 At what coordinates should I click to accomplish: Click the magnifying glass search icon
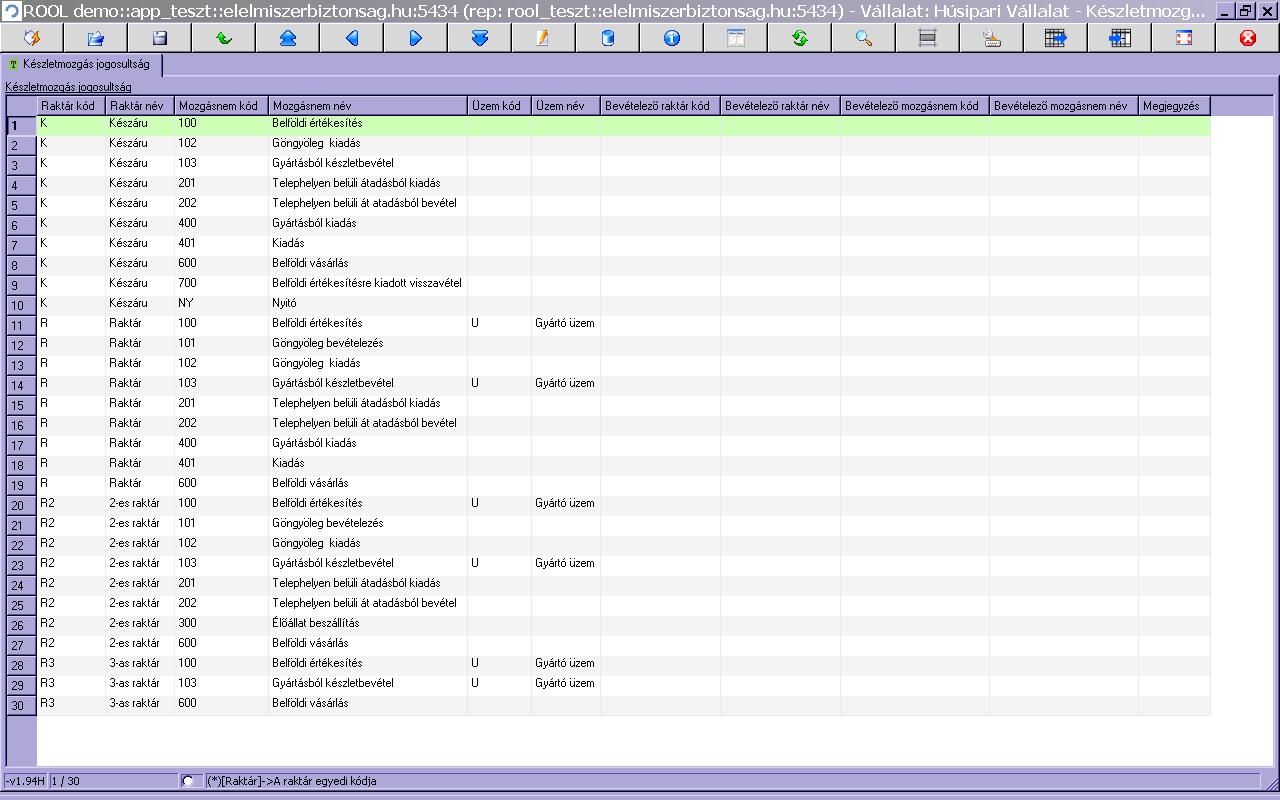tap(864, 38)
